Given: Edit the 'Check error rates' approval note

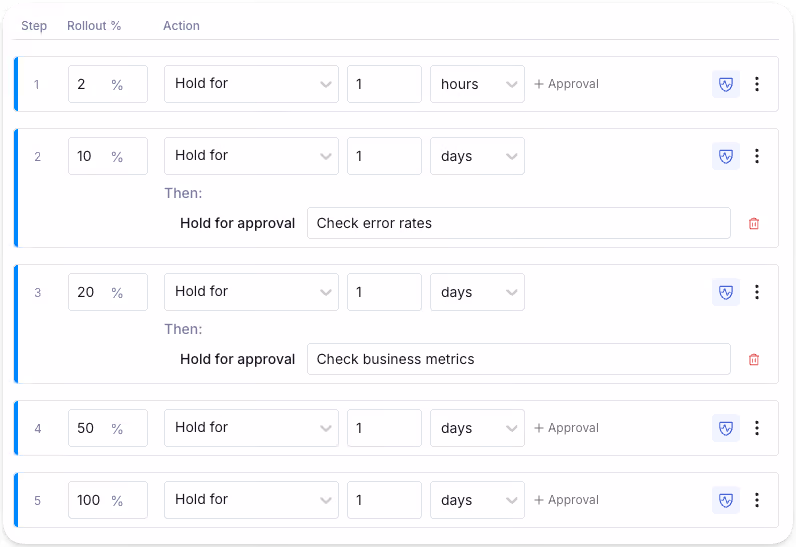Looking at the screenshot, I should [519, 223].
